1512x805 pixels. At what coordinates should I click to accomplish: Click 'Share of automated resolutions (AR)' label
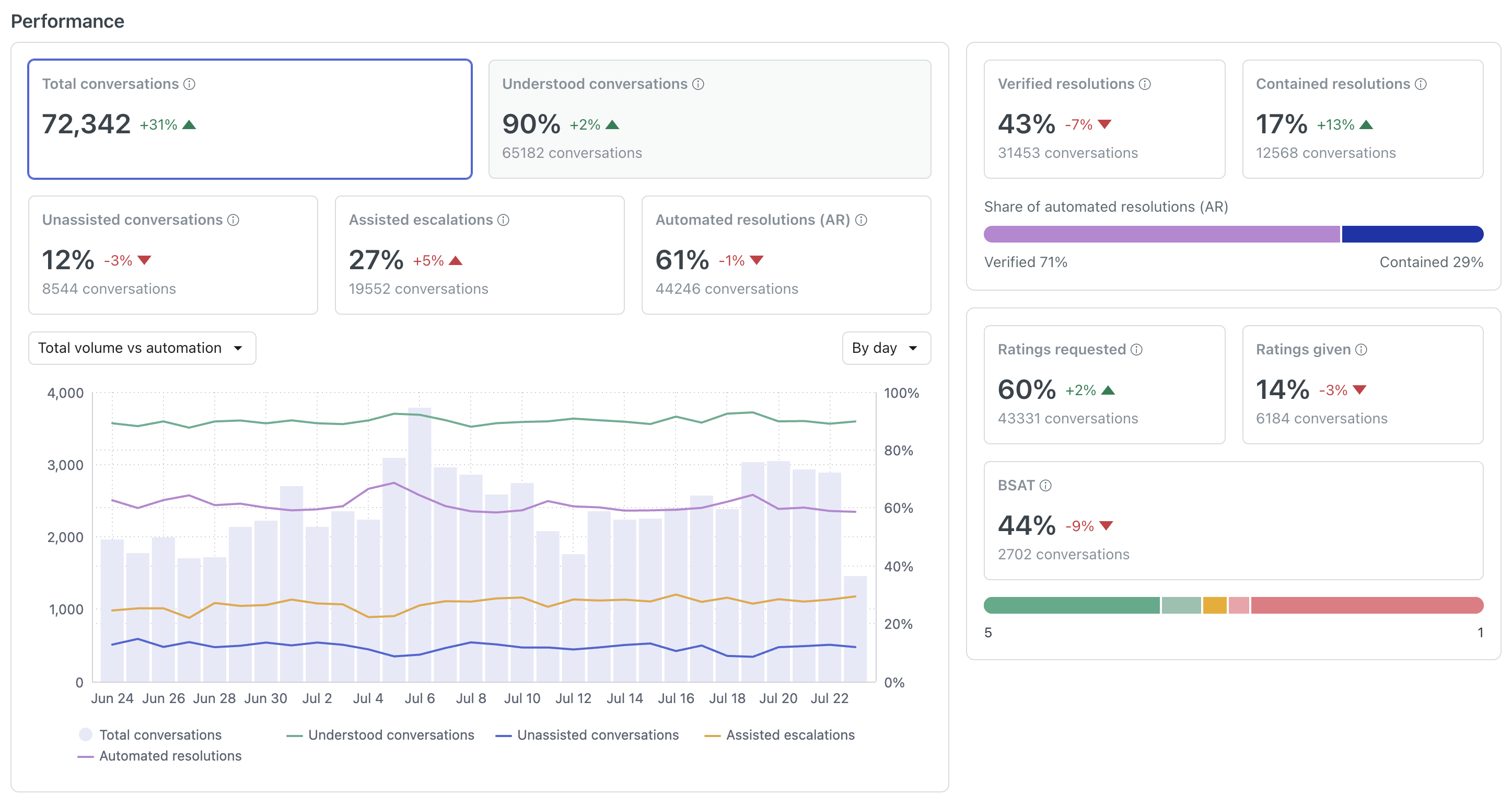(x=1107, y=206)
